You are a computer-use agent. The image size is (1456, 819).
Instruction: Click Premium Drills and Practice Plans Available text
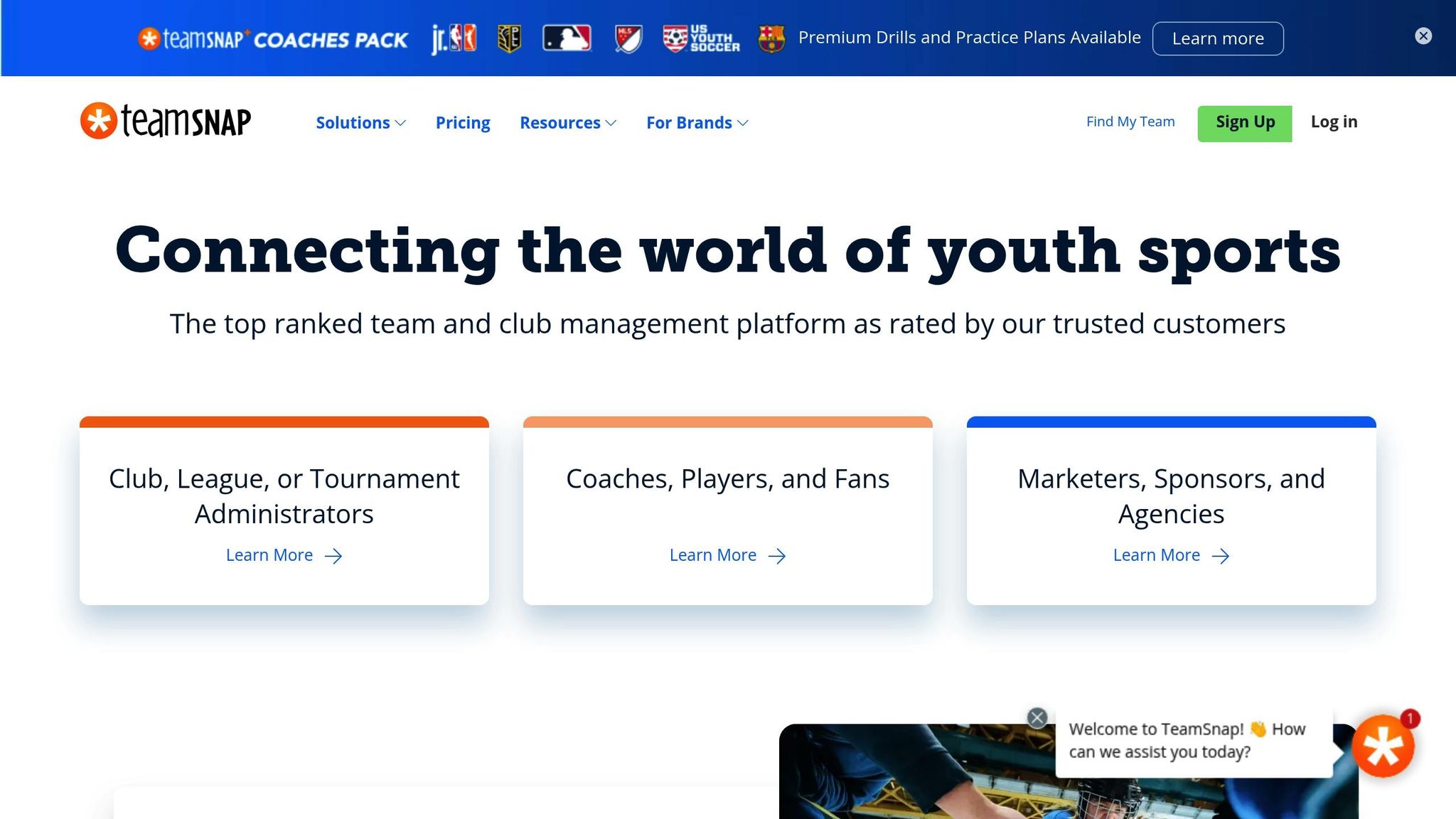click(970, 38)
